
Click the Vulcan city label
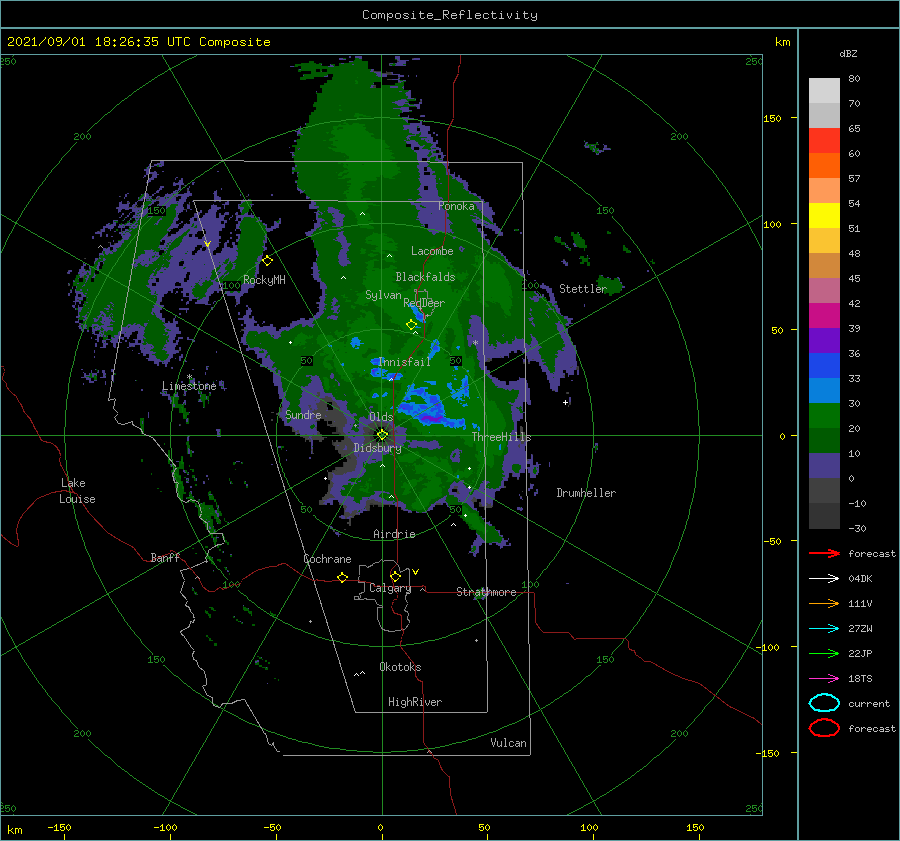coord(509,743)
